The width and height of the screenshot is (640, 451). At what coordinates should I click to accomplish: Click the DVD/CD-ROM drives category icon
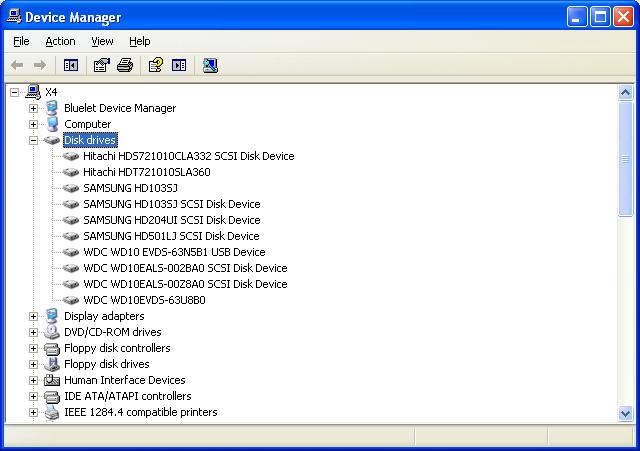pyautogui.click(x=52, y=332)
